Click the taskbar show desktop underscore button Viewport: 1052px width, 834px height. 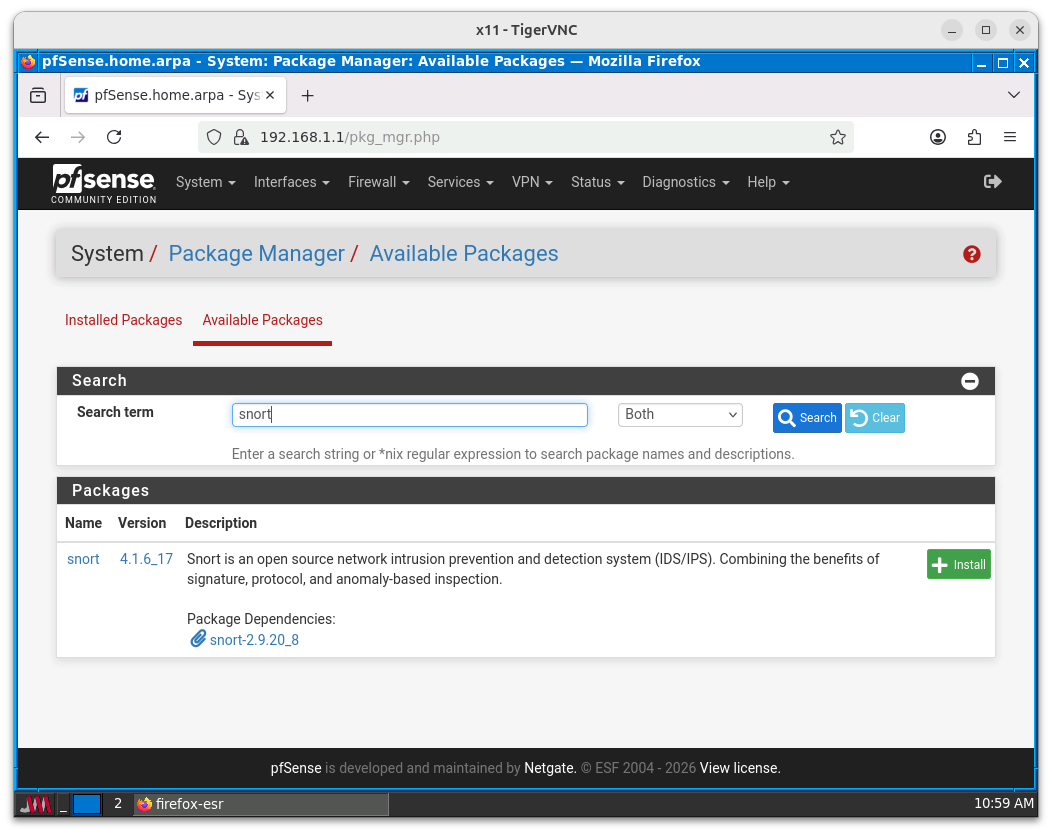click(x=63, y=804)
